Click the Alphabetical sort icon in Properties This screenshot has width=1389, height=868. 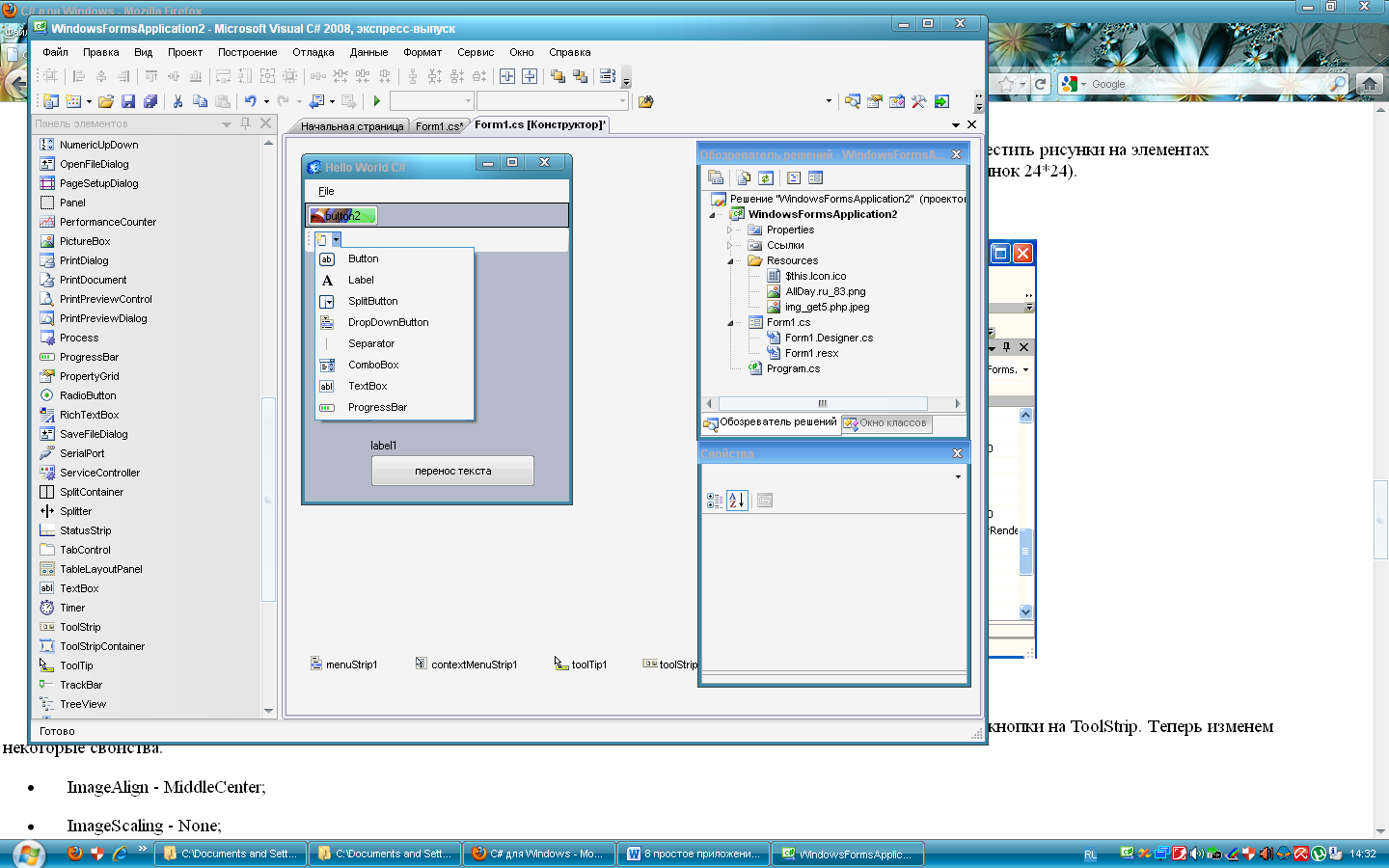[736, 501]
